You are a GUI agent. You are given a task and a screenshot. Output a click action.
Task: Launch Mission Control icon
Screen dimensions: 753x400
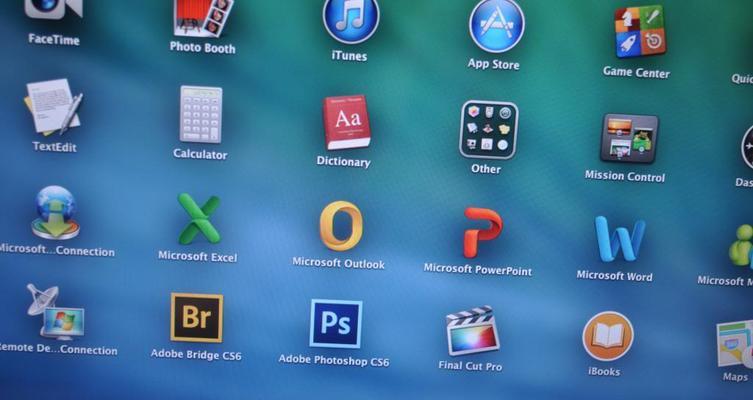pos(629,138)
